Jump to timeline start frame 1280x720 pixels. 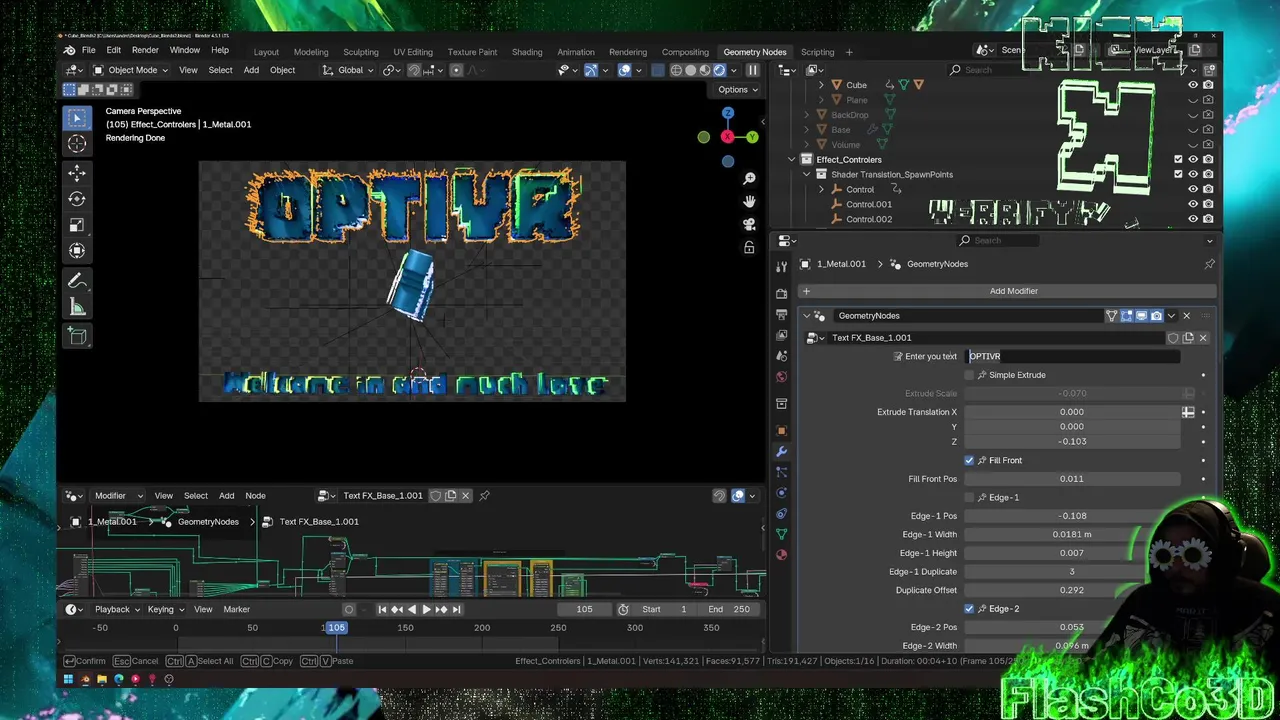pyautogui.click(x=382, y=609)
